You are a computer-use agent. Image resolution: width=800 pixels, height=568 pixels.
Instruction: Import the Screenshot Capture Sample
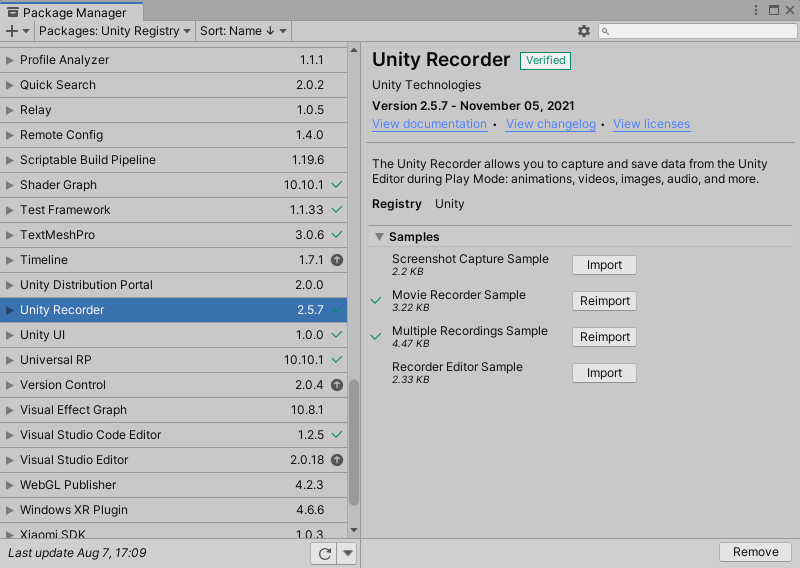[604, 265]
